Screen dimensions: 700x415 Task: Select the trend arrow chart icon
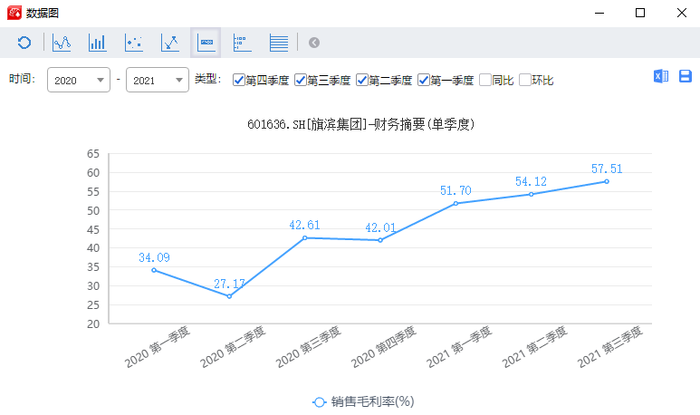pos(170,43)
